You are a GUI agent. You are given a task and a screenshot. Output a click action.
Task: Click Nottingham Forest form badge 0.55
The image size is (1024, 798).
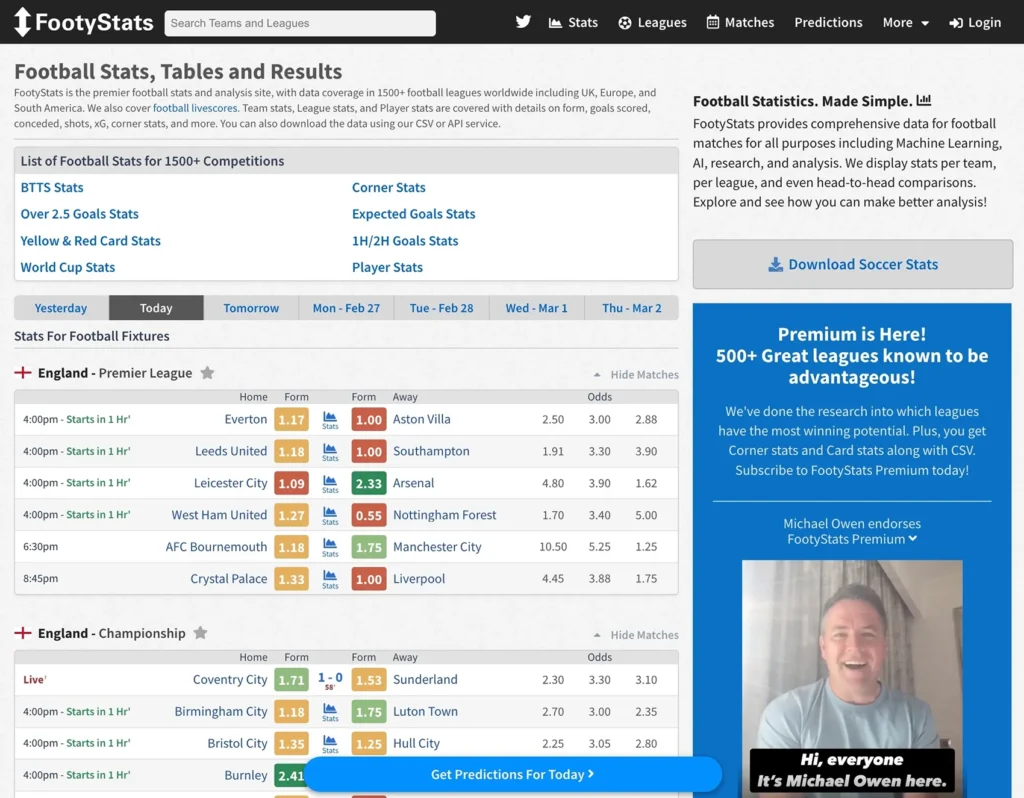click(368, 515)
